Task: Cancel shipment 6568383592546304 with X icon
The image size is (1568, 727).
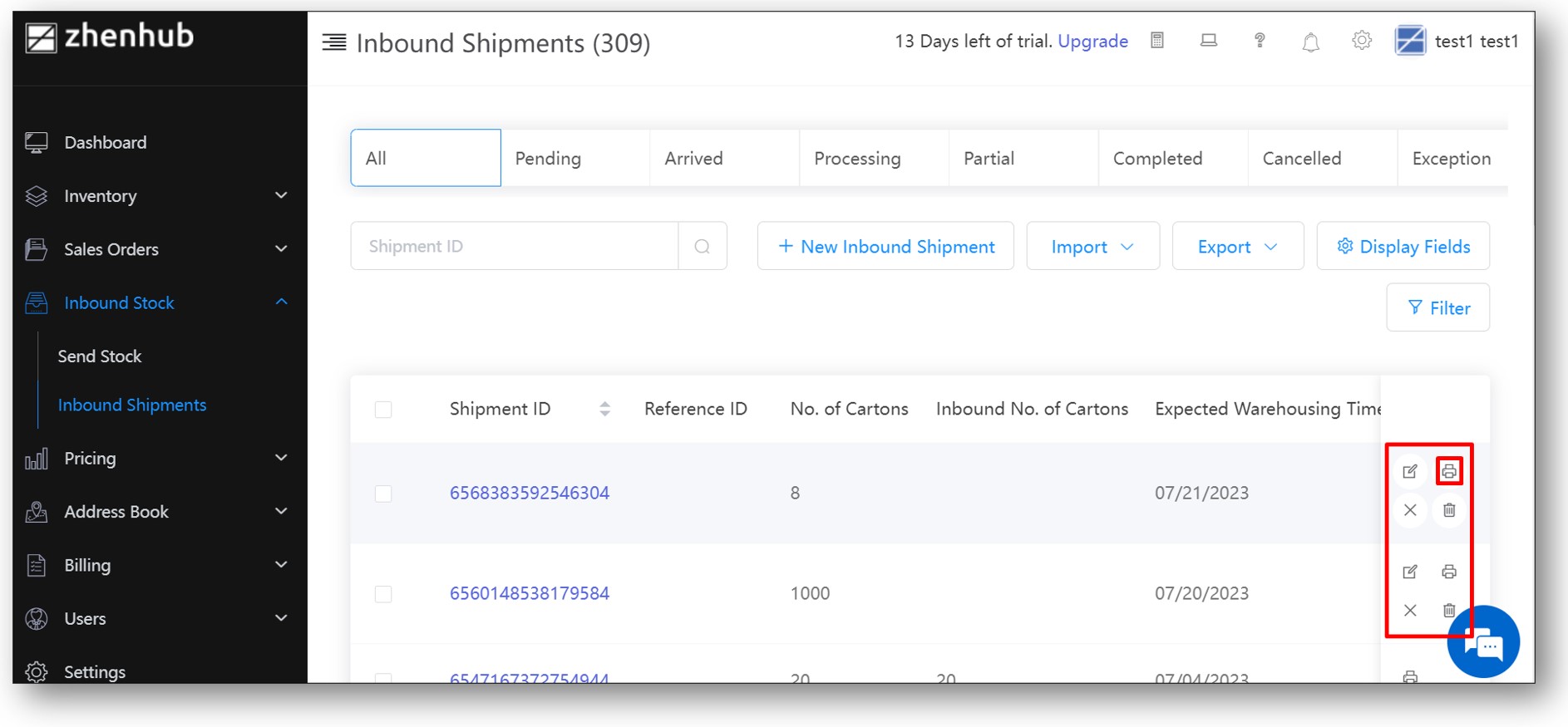Action: (1410, 510)
